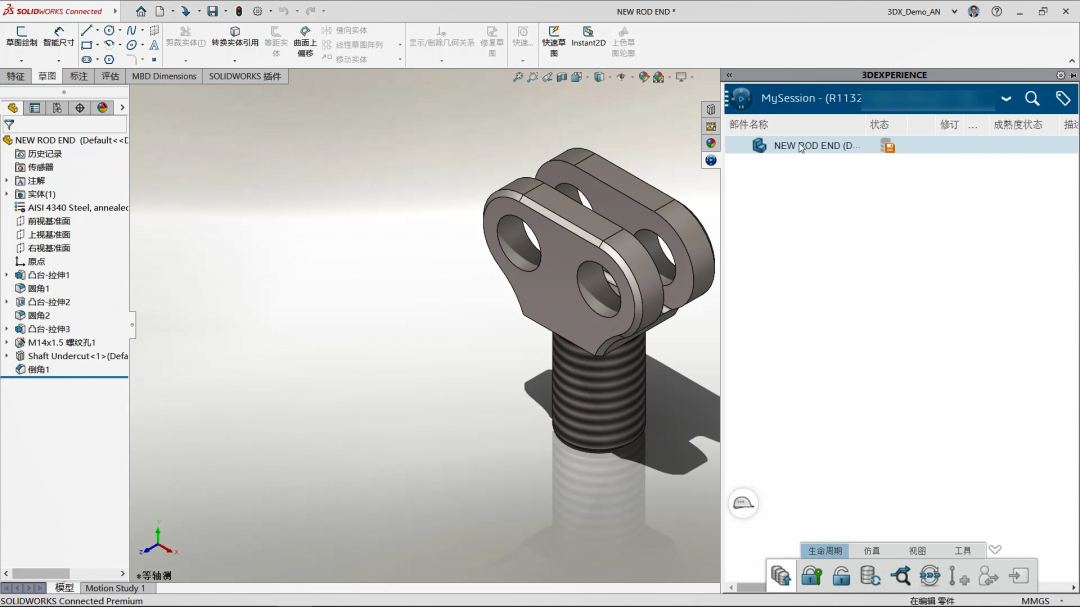Screen dimensions: 1080x607
Task: Open FeatureManager design tree tab icon
Action: [x=12, y=107]
